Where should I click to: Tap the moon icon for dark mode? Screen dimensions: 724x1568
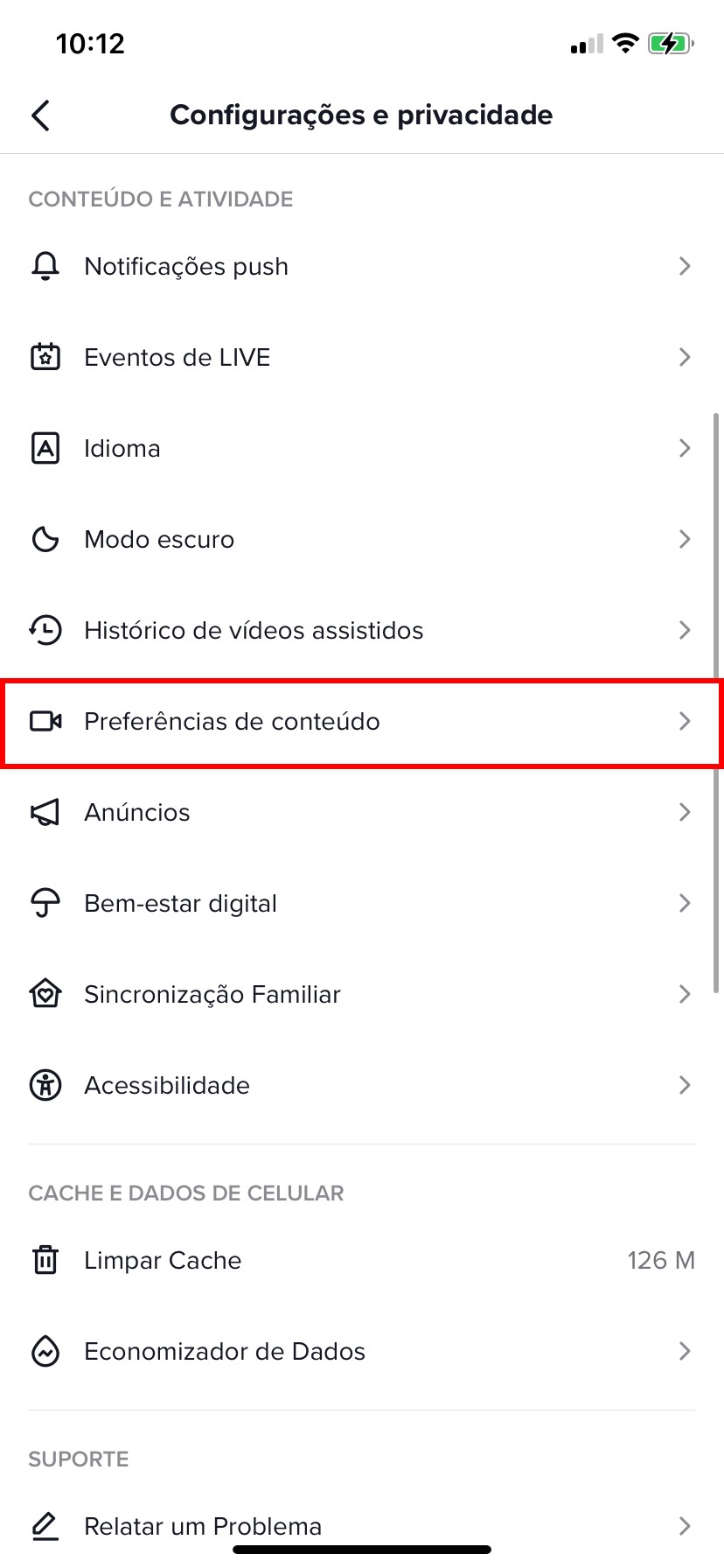click(x=45, y=539)
